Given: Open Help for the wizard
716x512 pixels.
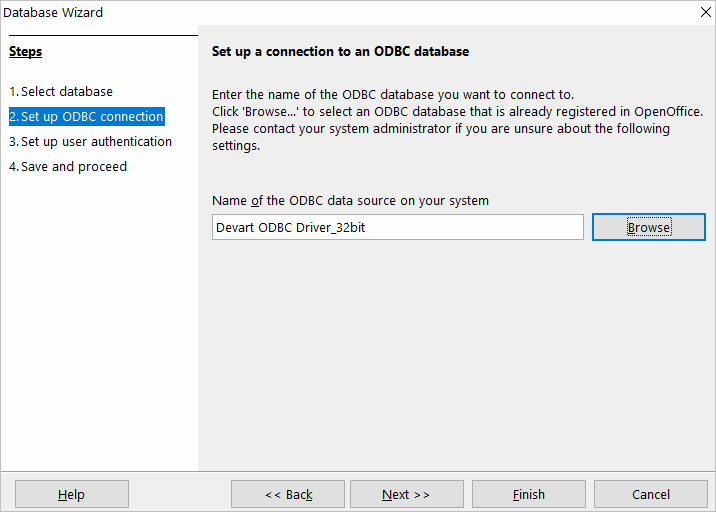Looking at the screenshot, I should point(71,494).
